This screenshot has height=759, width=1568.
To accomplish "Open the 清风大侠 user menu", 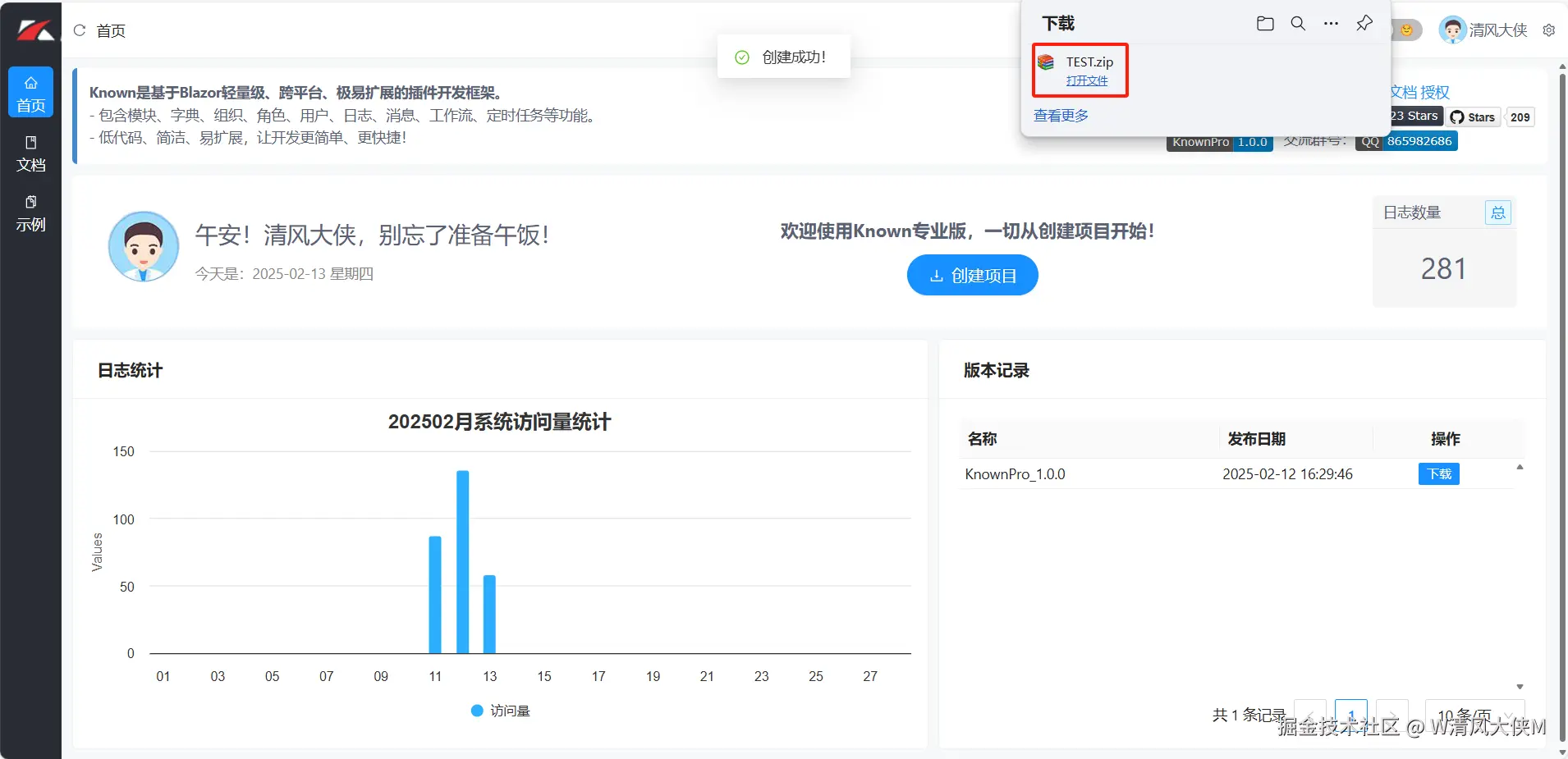I will point(1483,30).
